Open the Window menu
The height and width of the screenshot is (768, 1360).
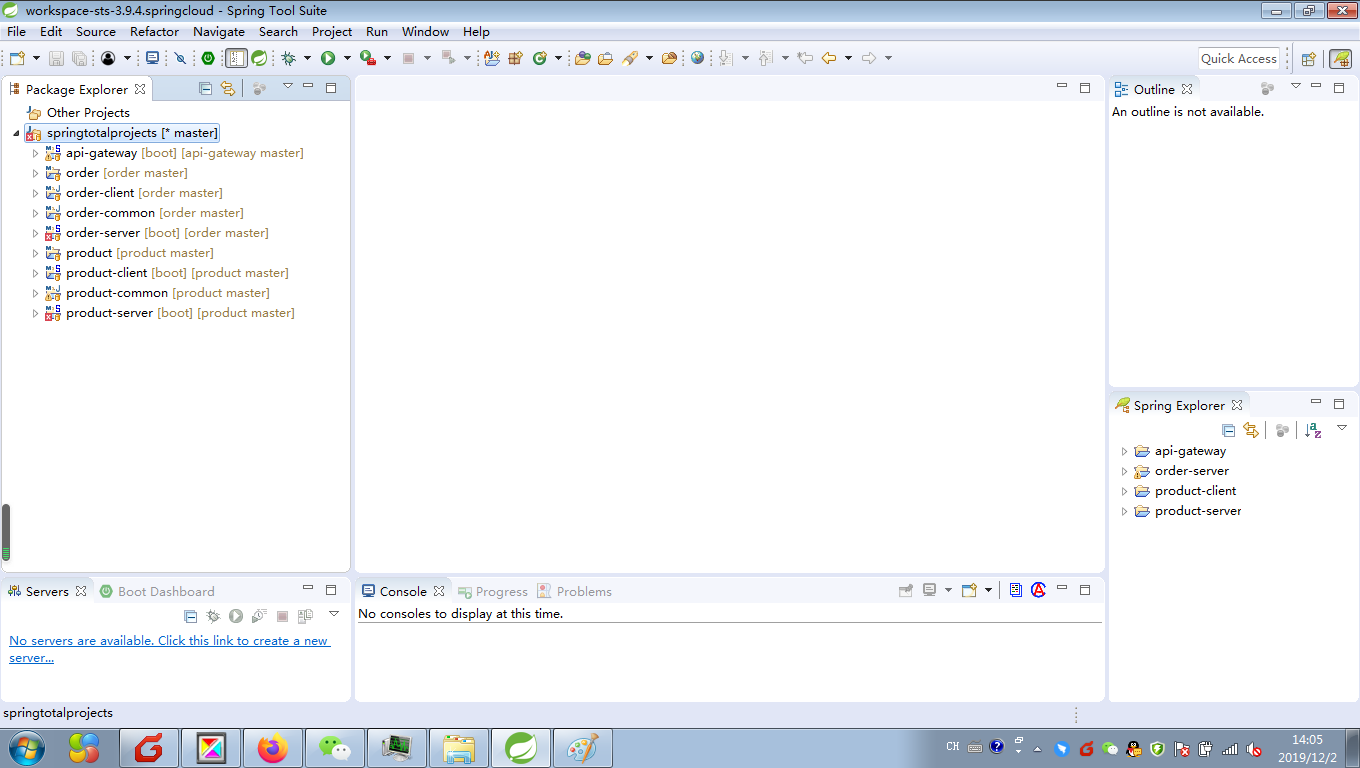(x=426, y=32)
